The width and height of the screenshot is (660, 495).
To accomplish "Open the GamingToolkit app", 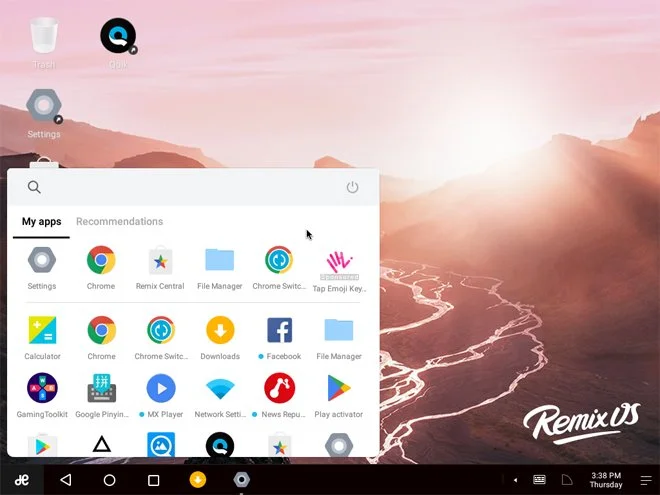I will pyautogui.click(x=42, y=396).
